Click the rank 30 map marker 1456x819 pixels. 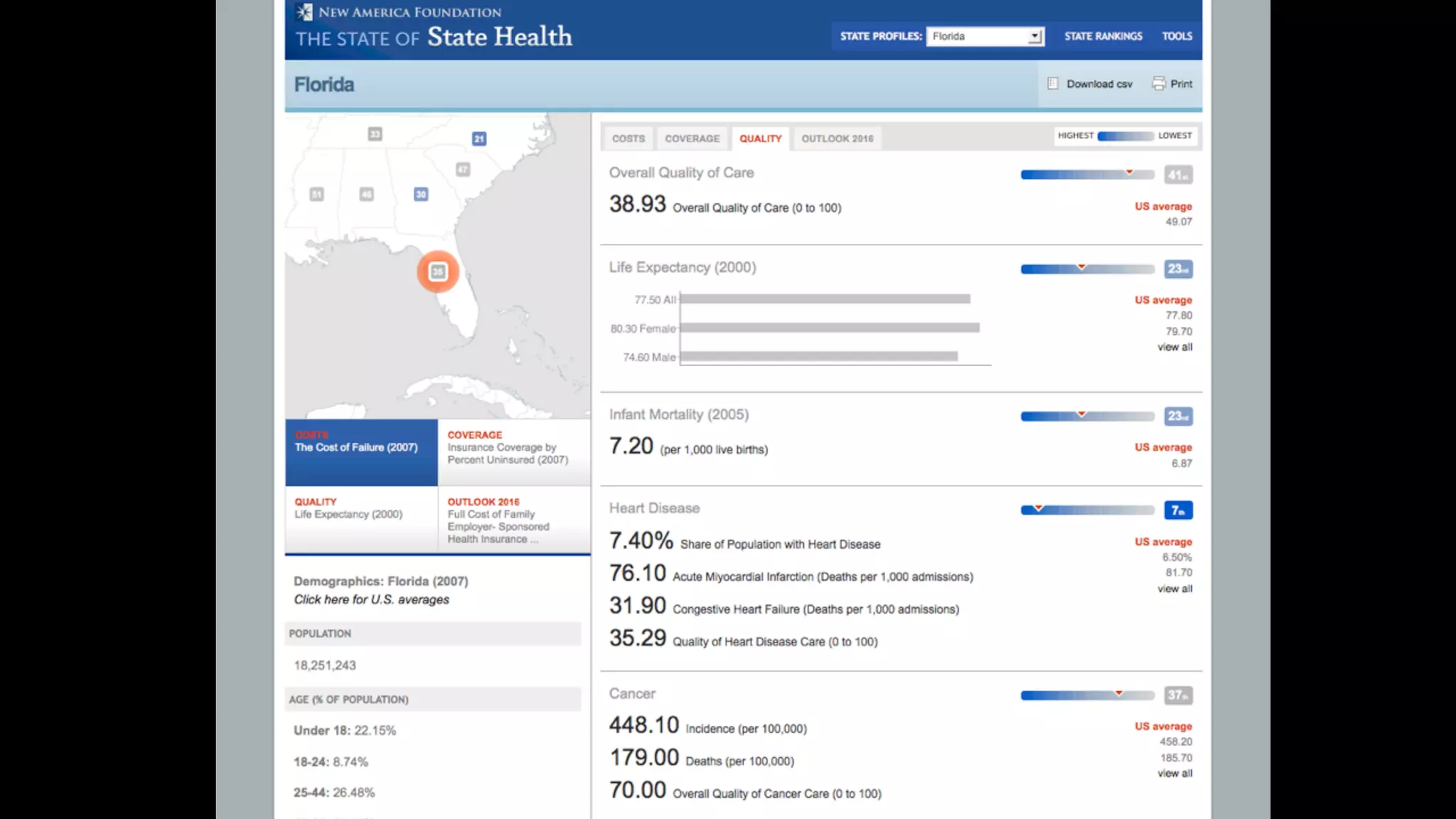pos(421,194)
